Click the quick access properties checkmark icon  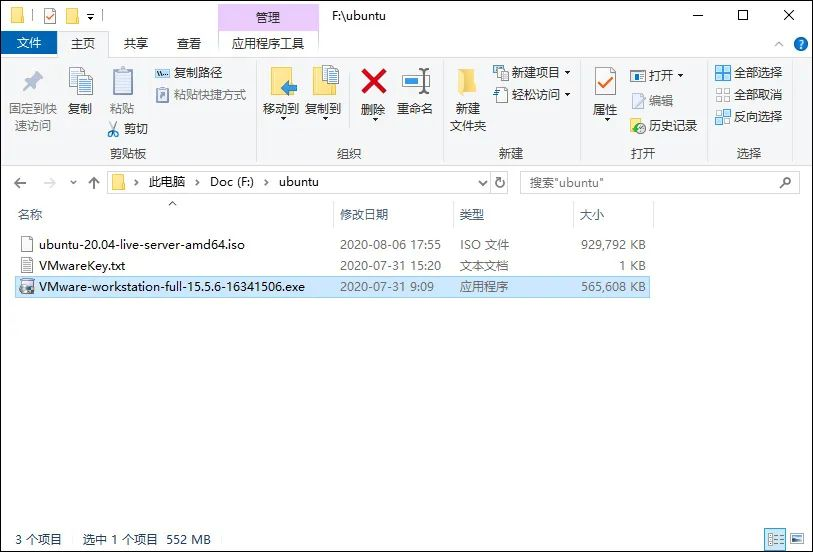click(x=50, y=16)
